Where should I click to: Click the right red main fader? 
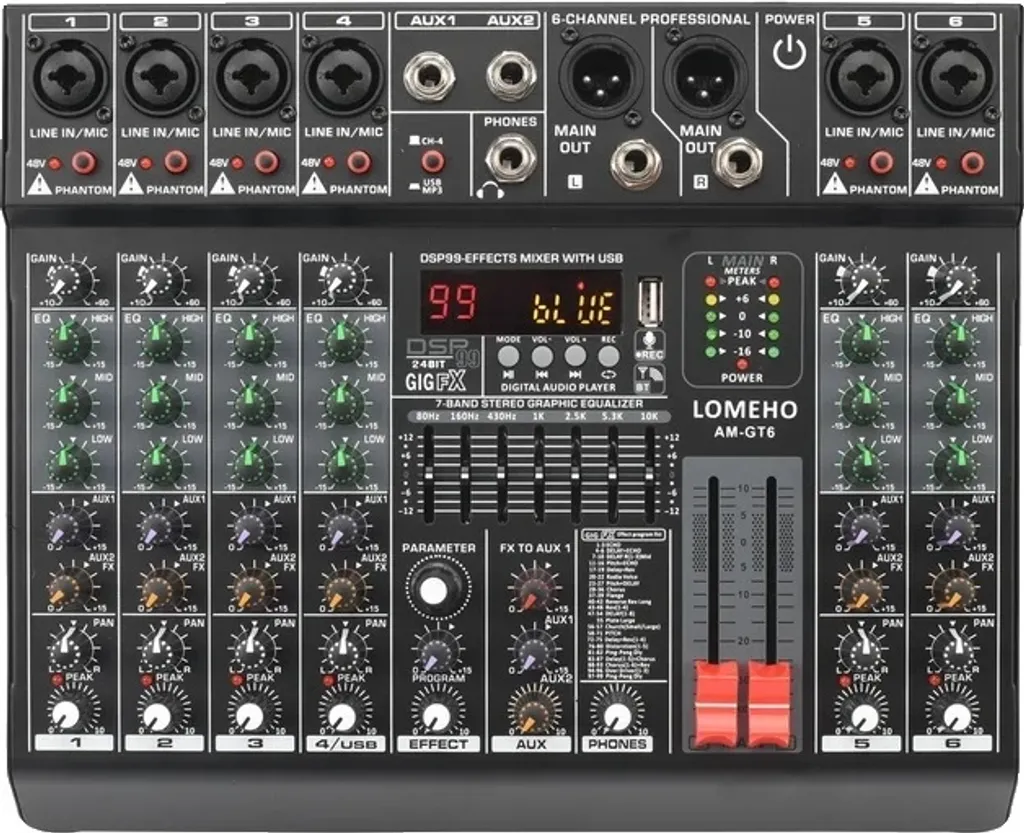point(769,704)
